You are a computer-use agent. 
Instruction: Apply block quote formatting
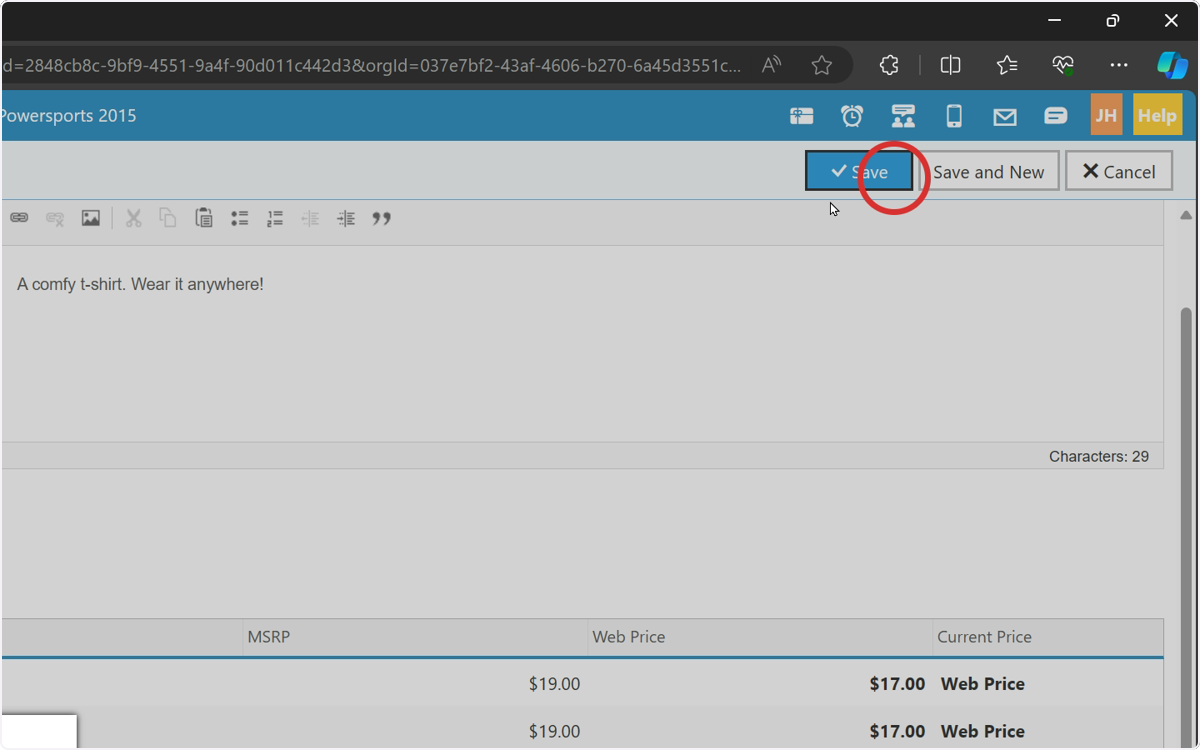click(x=382, y=218)
